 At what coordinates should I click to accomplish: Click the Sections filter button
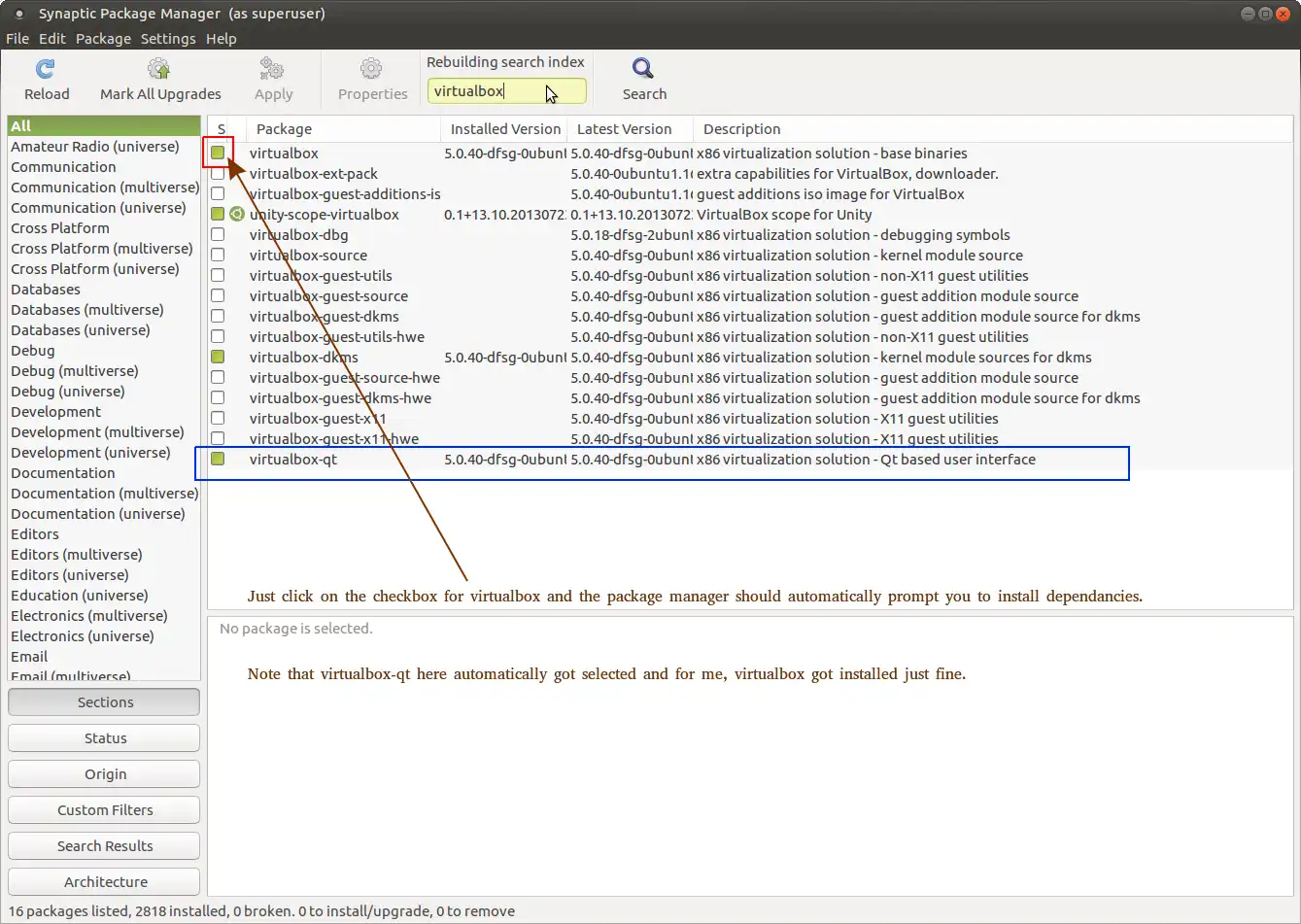104,702
